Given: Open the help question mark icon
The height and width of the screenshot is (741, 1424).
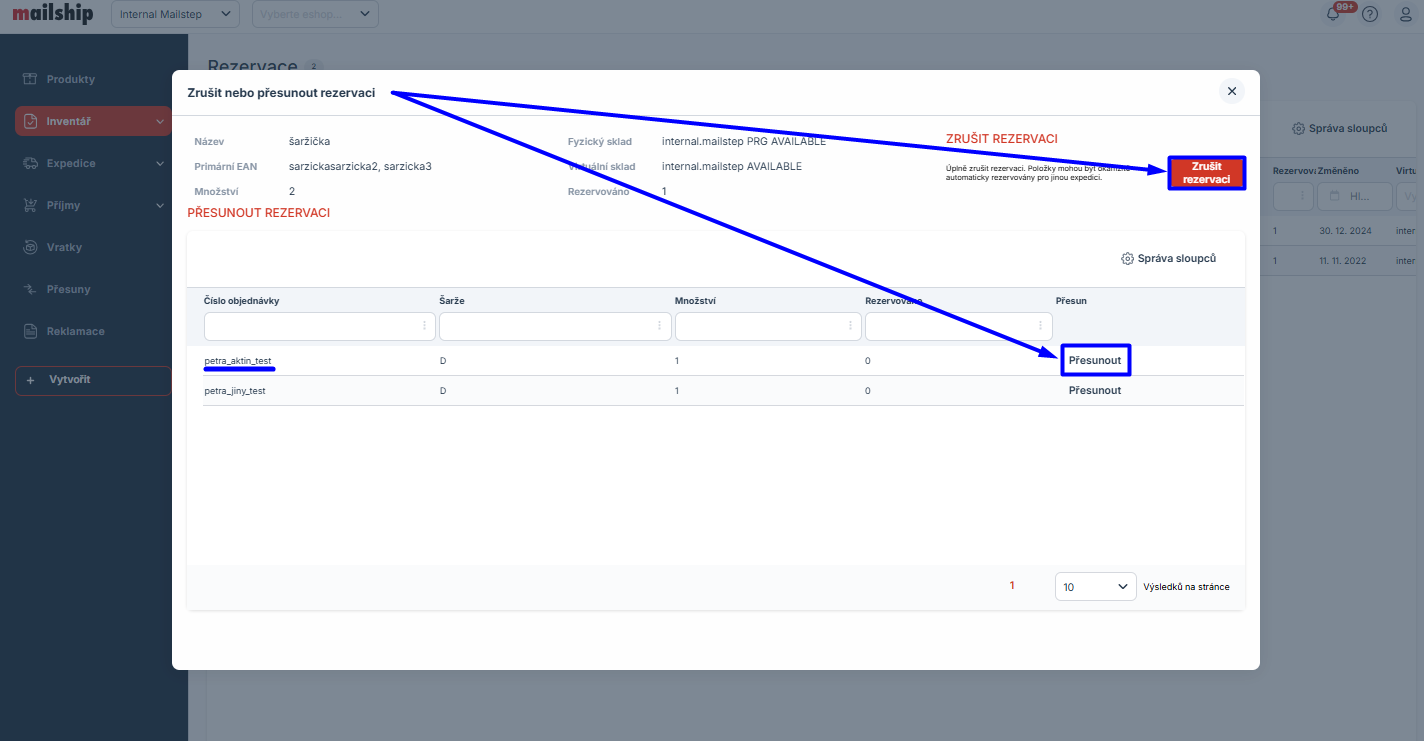Looking at the screenshot, I should tap(1370, 14).
